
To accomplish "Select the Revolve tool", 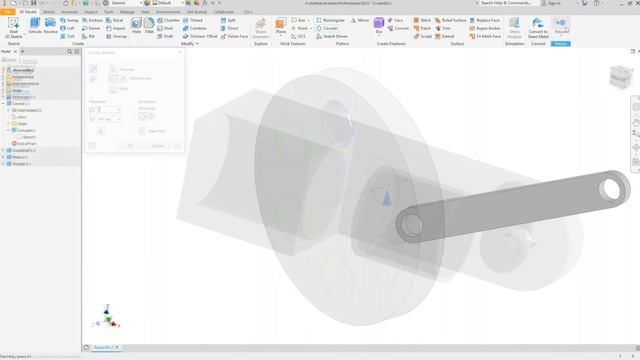I will (x=51, y=26).
